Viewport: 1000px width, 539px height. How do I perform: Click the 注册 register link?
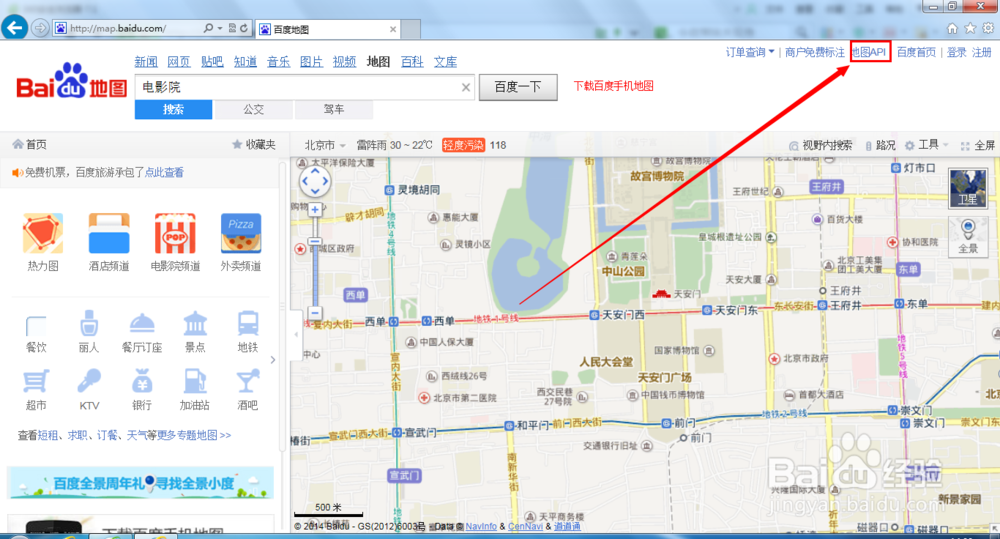click(x=982, y=52)
